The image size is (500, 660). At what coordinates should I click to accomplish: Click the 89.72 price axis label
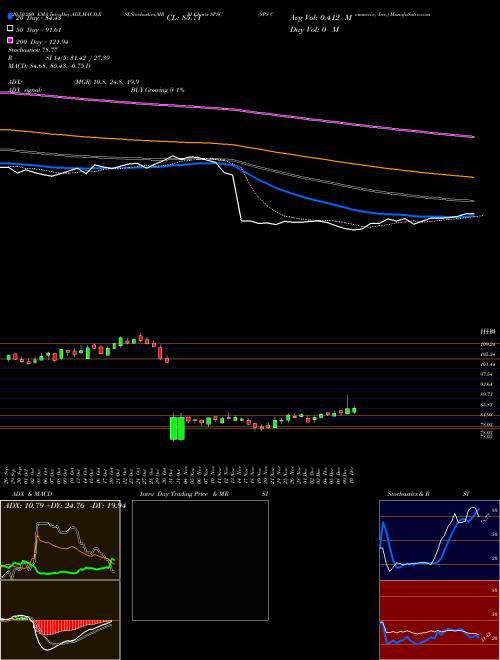point(487,394)
